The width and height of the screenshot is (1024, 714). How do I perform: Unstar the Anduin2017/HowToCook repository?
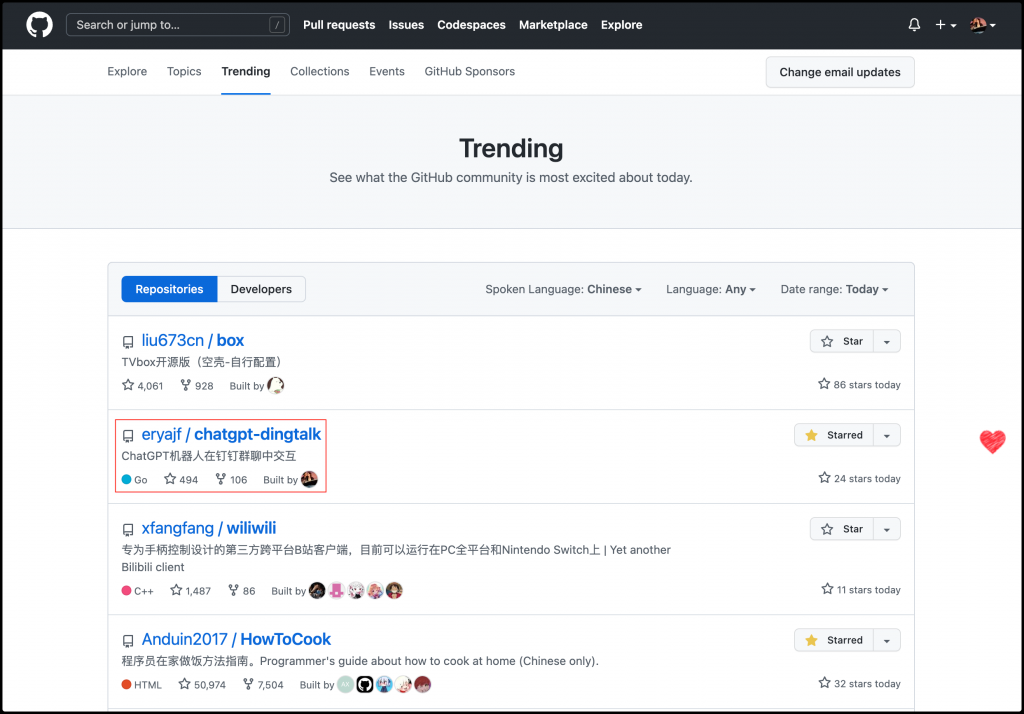tap(834, 640)
